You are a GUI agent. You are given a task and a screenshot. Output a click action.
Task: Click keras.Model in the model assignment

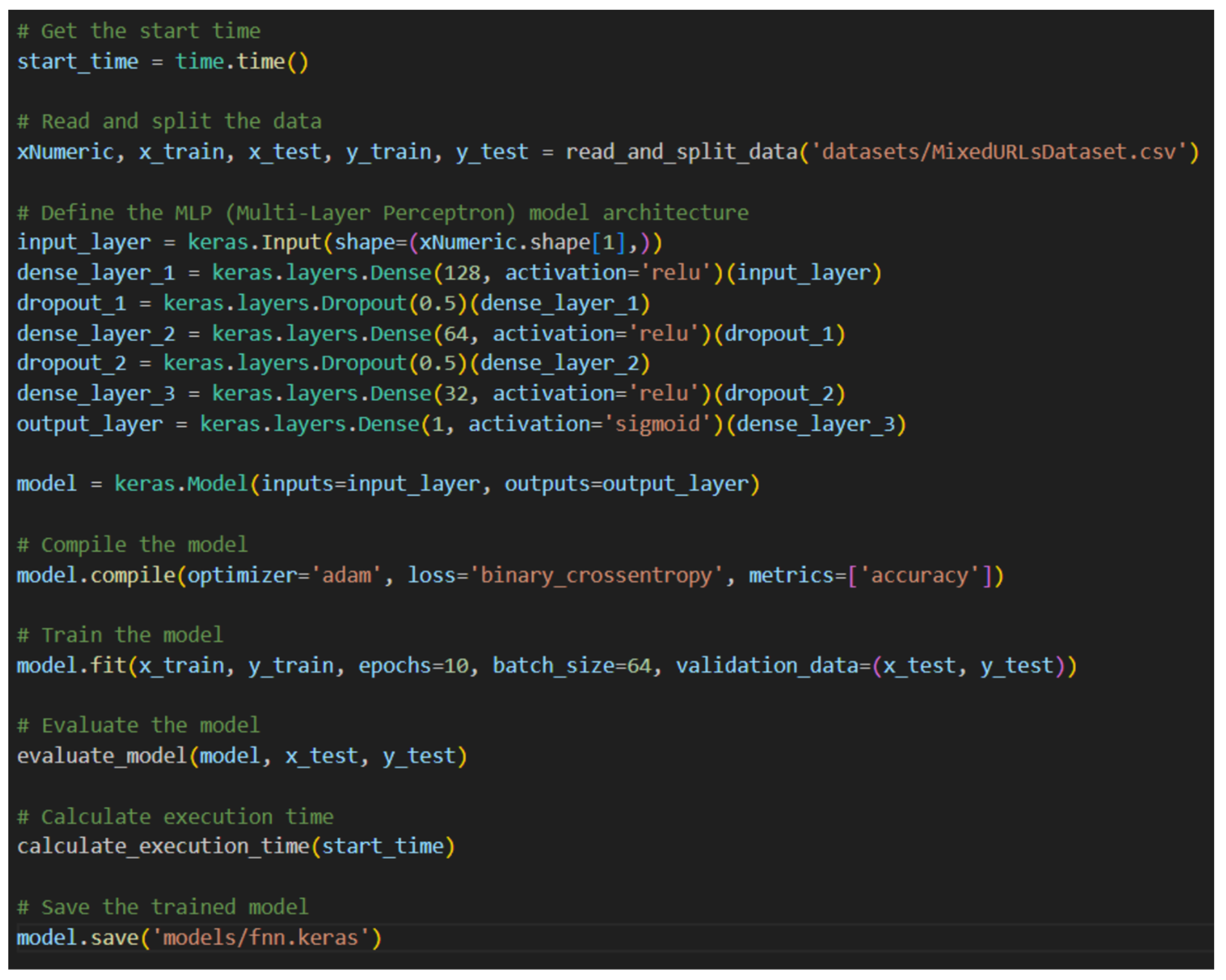(181, 484)
